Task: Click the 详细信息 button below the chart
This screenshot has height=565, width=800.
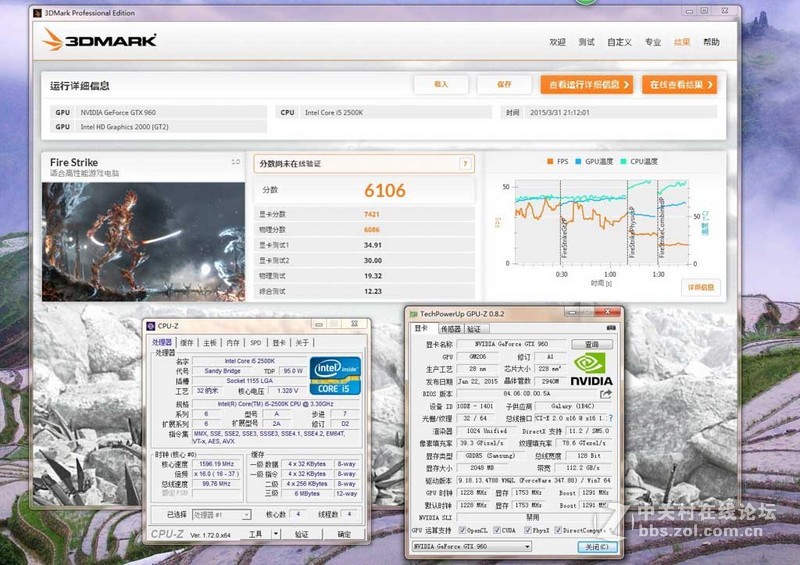Action: click(x=701, y=287)
